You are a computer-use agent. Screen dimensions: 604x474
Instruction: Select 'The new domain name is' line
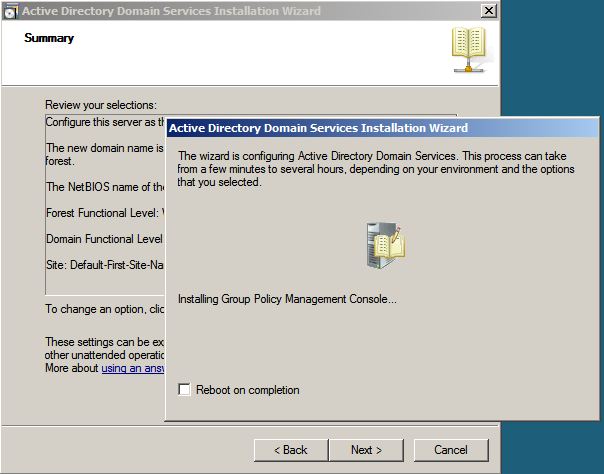(x=105, y=148)
